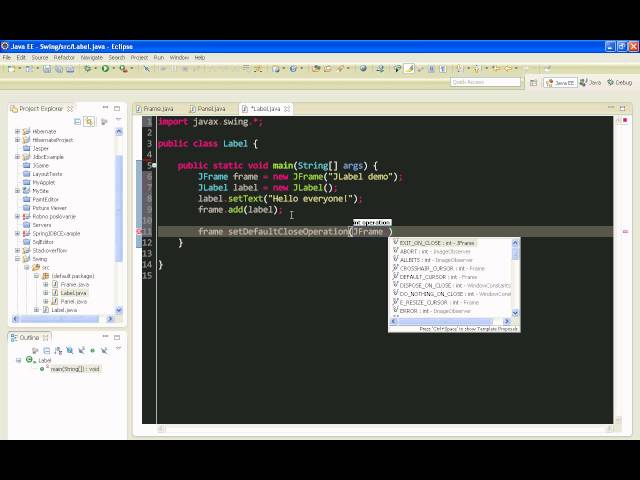Switch to the Java EE perspective
640x480 pixels.
coord(560,83)
